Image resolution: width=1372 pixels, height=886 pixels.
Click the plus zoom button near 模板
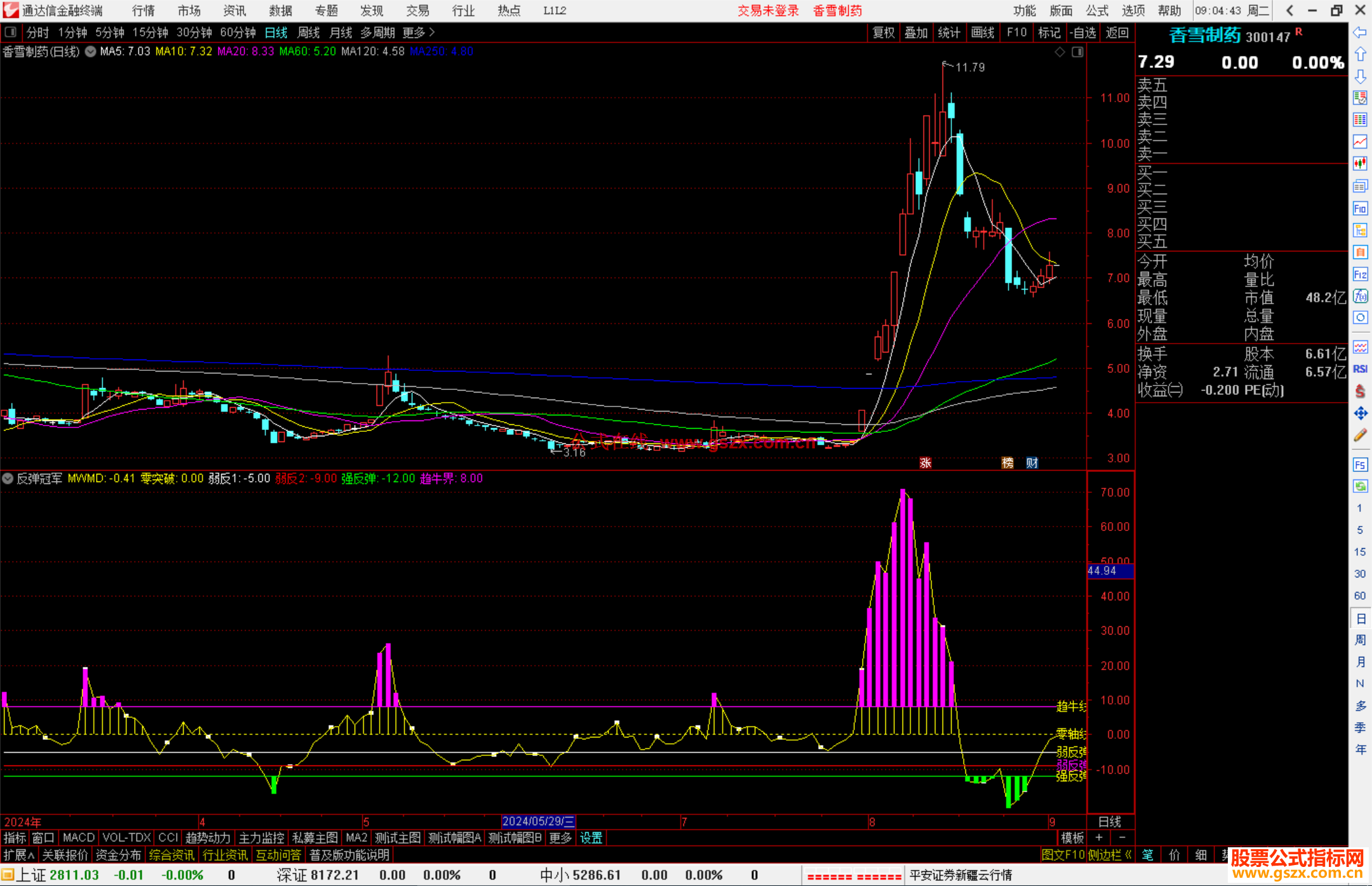point(1099,838)
